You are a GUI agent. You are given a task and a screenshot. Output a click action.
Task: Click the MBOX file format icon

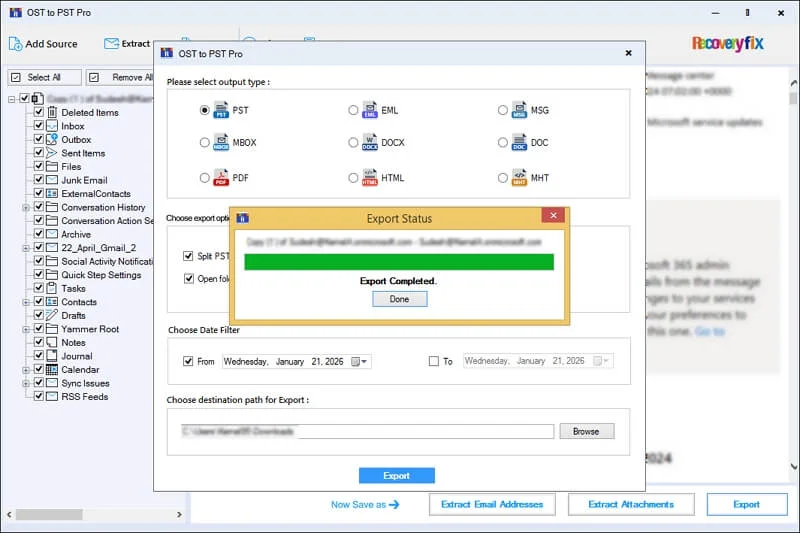tap(221, 143)
